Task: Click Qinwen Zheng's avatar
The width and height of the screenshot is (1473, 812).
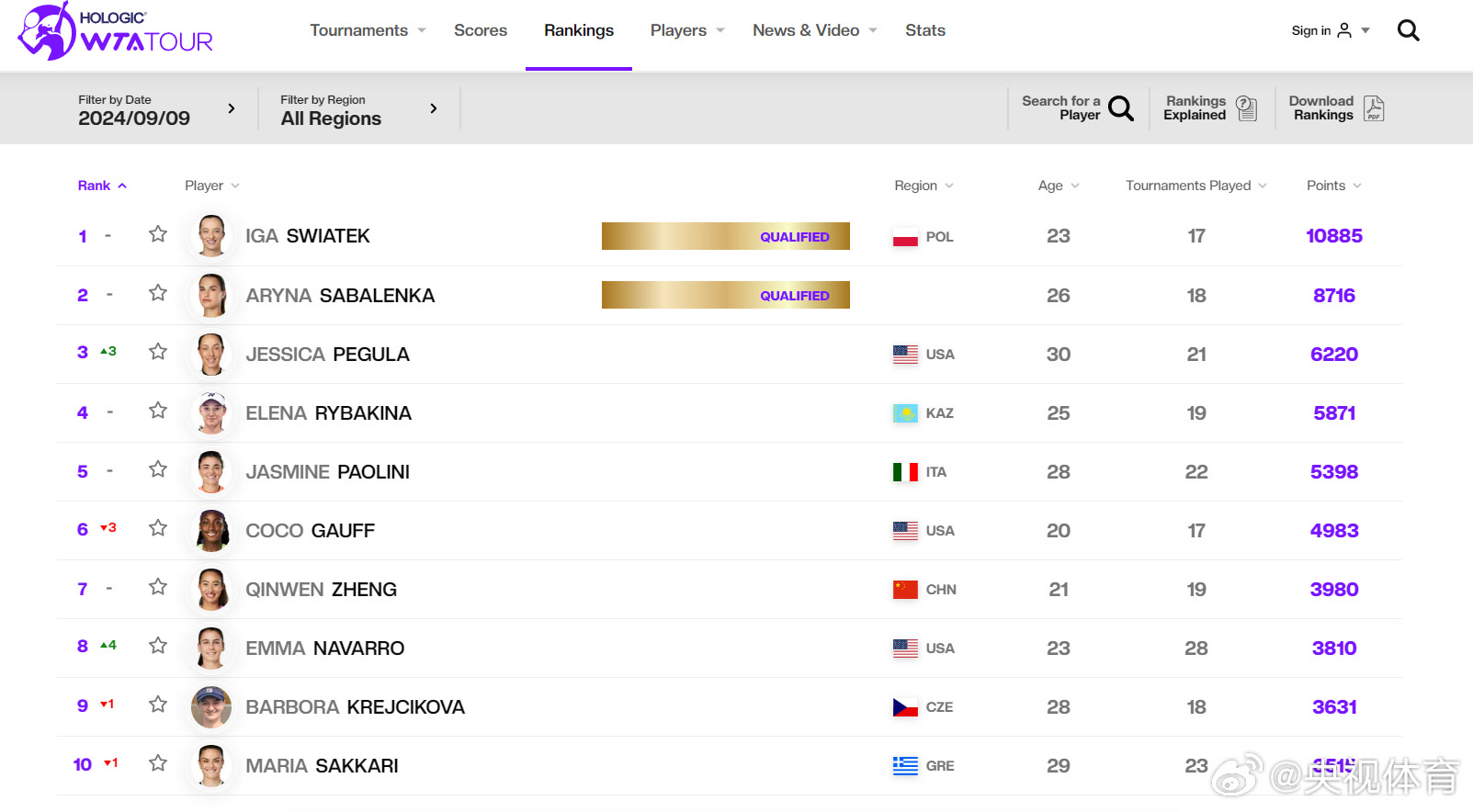Action: pos(211,590)
